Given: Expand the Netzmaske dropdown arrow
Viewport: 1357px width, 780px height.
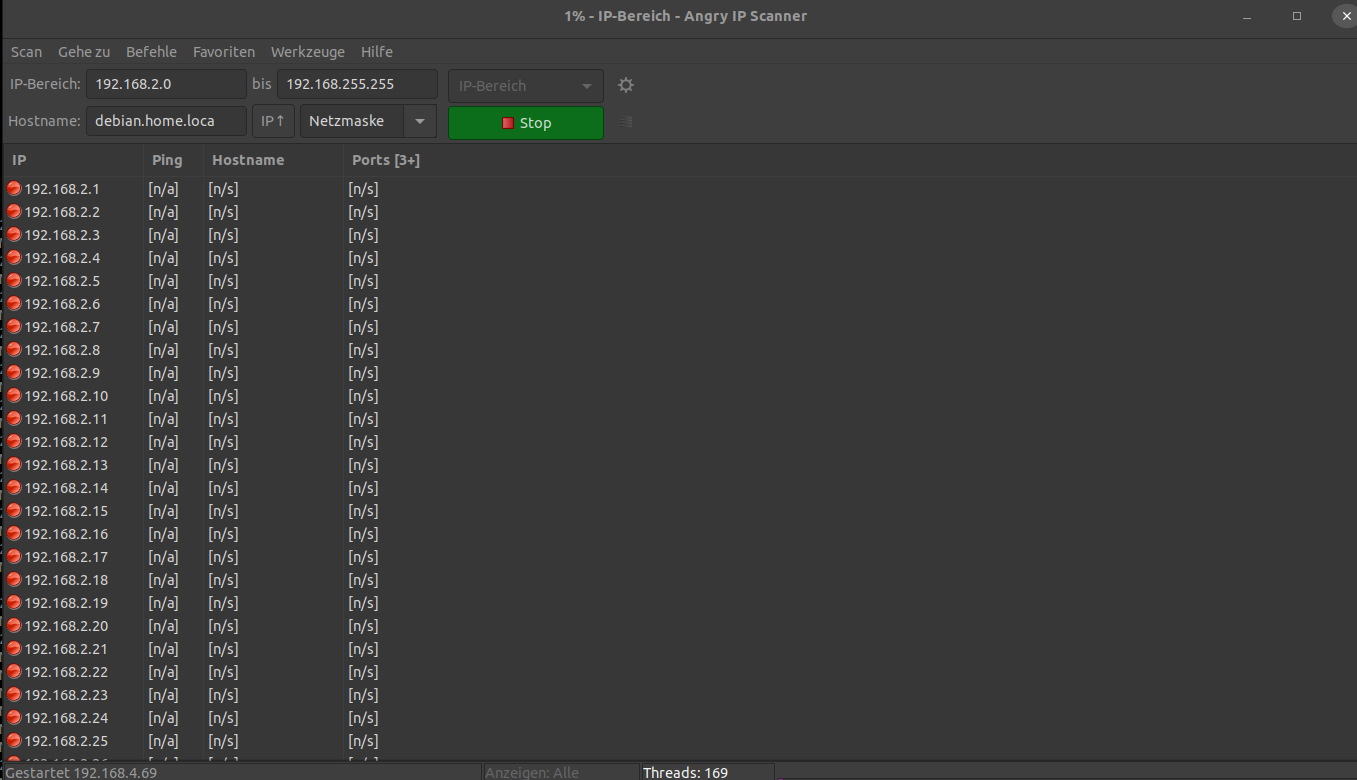Looking at the screenshot, I should click(x=420, y=121).
